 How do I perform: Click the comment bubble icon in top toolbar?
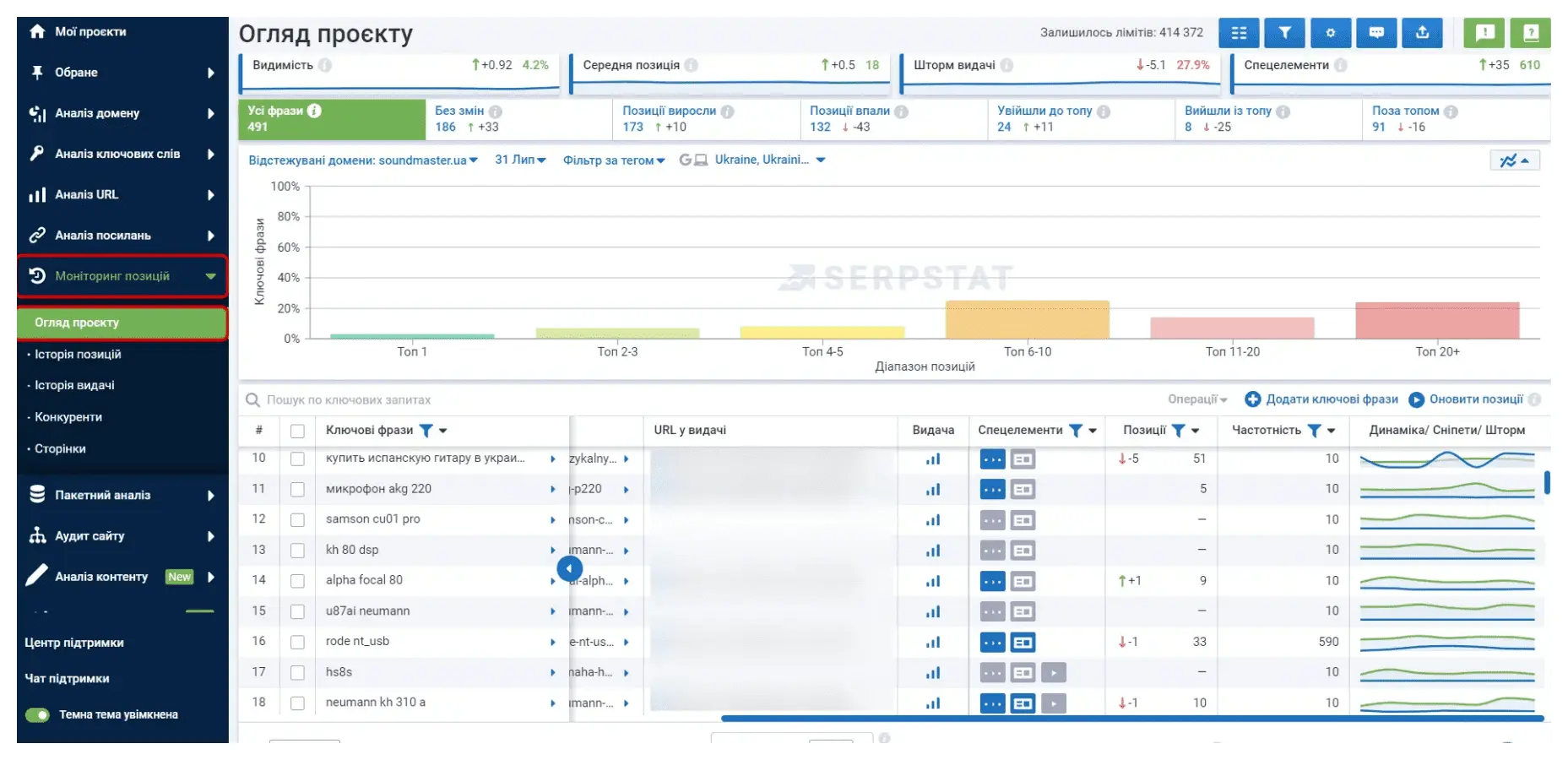click(1376, 33)
